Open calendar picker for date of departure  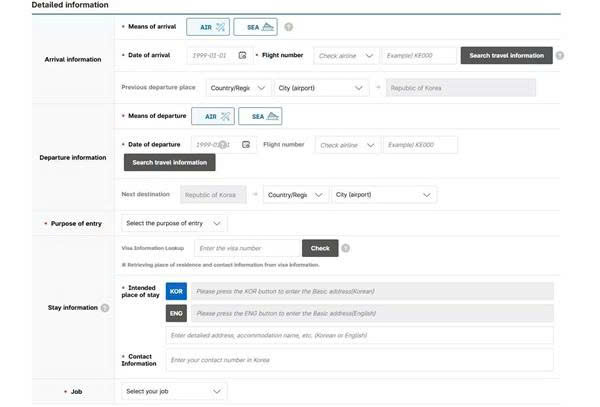click(x=246, y=145)
